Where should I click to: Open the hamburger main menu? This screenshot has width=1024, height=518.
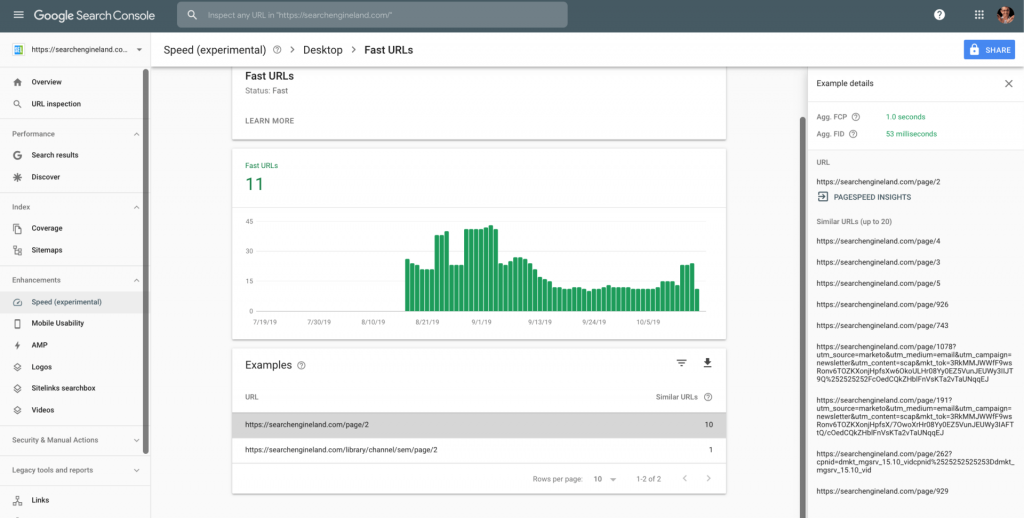18,14
